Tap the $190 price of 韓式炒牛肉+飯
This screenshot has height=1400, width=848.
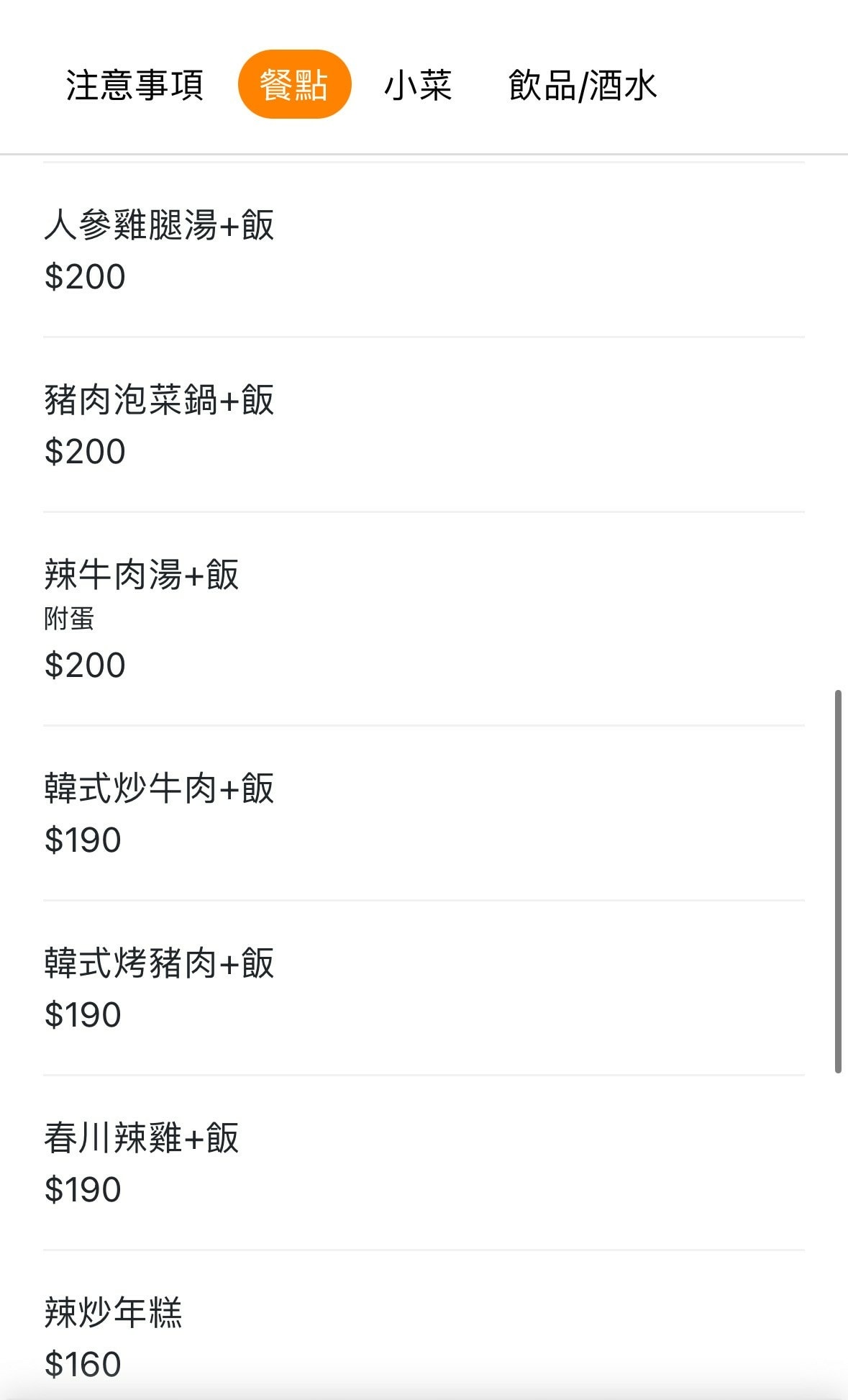pyautogui.click(x=83, y=840)
